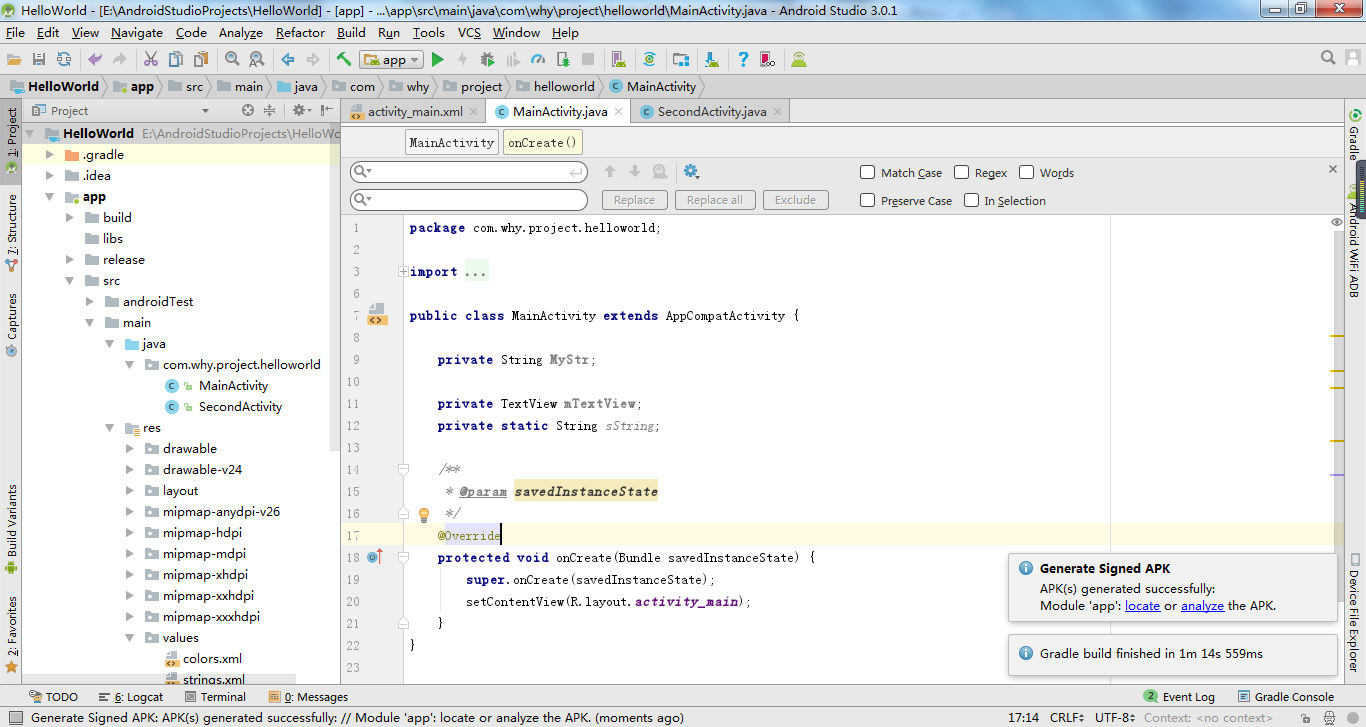Click the Save All toolbar icon
1366x727 pixels.
[39, 60]
